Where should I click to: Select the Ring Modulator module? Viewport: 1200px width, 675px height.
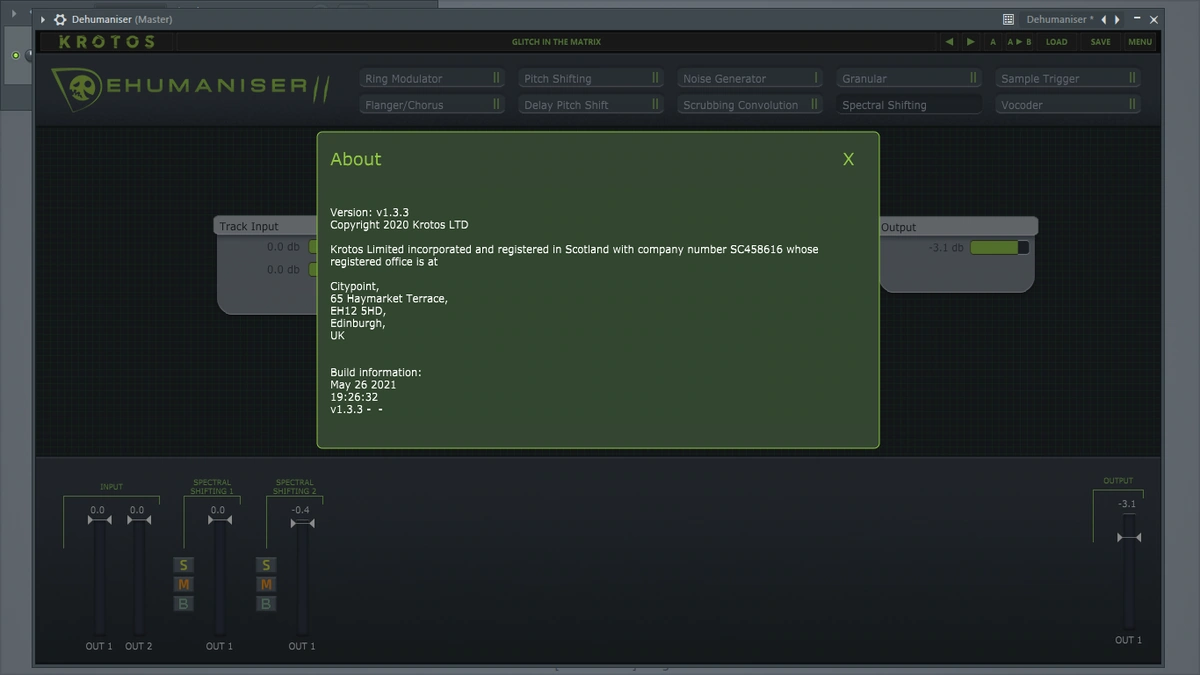point(431,78)
